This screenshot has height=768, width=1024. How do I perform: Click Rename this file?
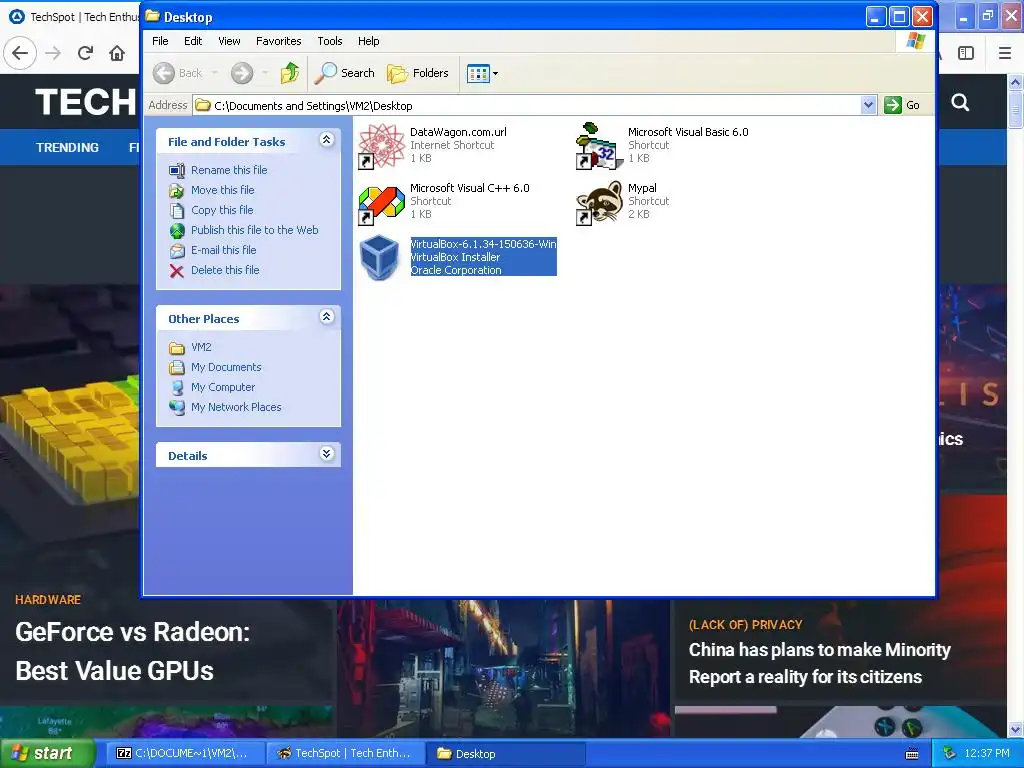tap(229, 170)
